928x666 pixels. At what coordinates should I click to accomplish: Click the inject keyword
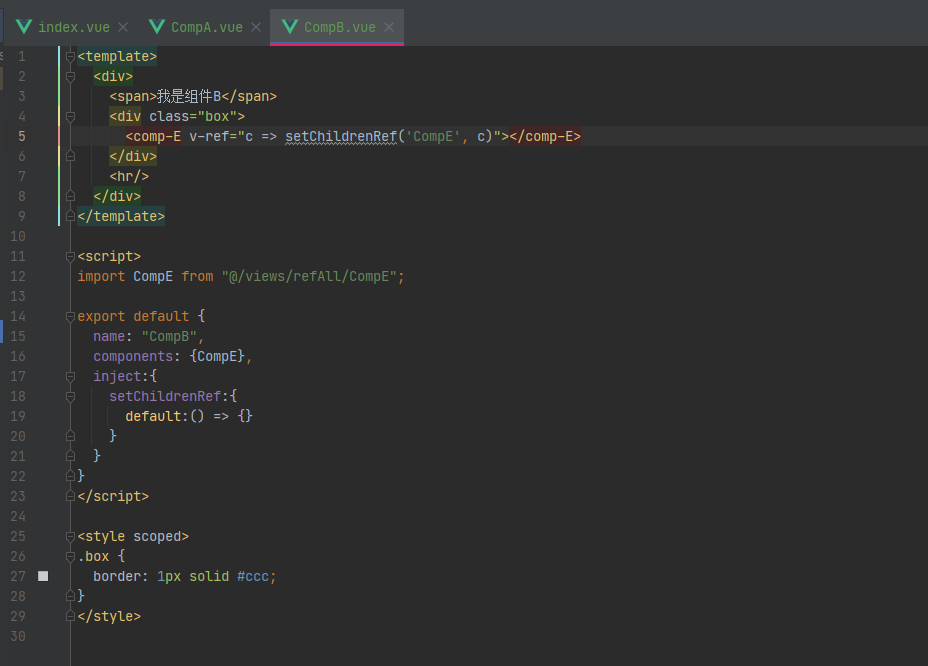[117, 377]
